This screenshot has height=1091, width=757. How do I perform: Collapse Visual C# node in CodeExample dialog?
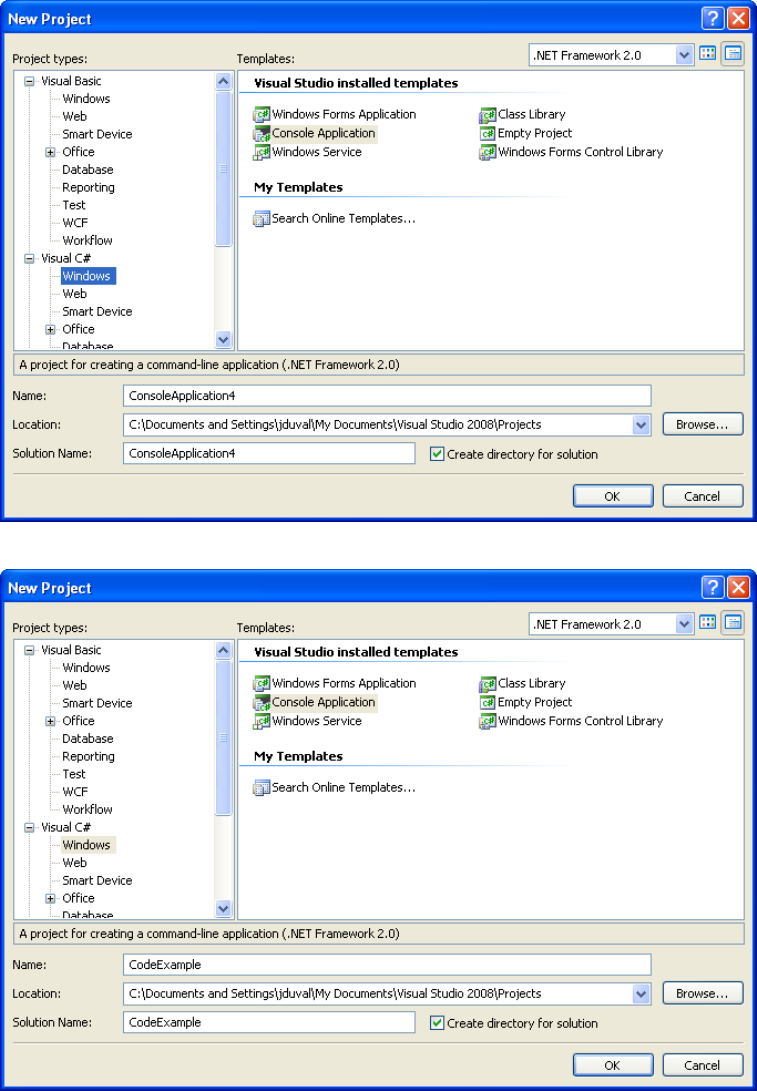click(29, 828)
